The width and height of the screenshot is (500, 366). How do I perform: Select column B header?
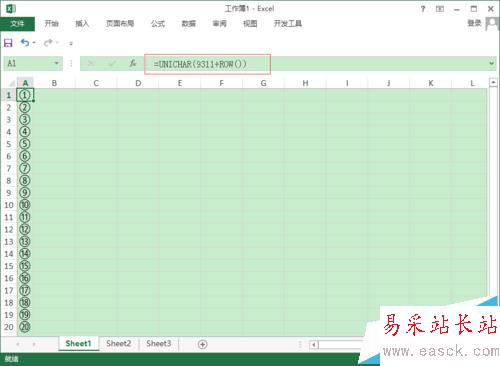point(54,83)
